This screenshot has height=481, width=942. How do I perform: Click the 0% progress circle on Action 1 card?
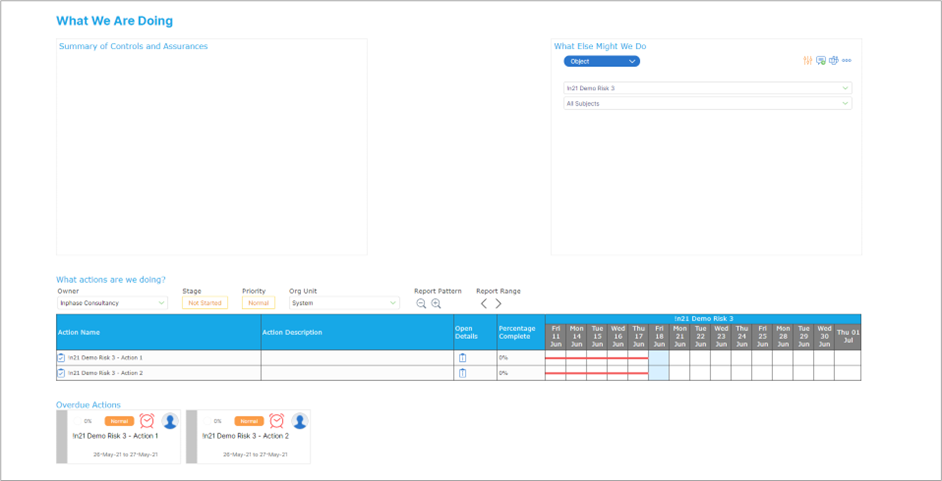pyautogui.click(x=77, y=421)
